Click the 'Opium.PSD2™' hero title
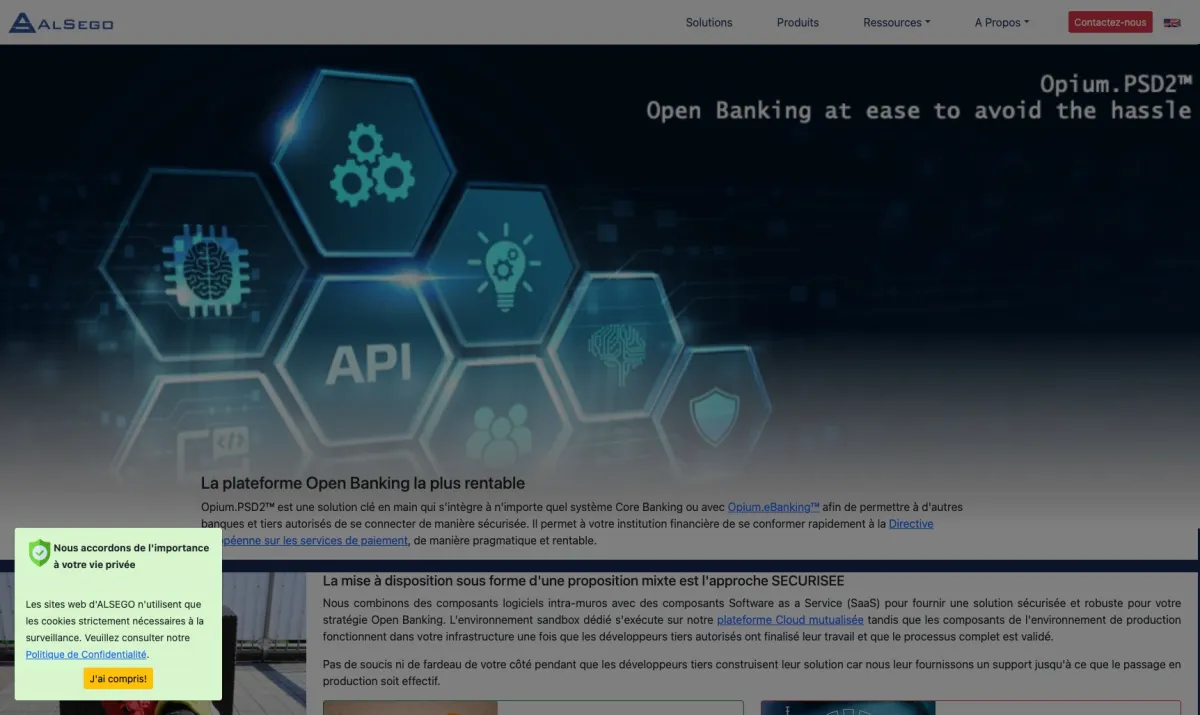The height and width of the screenshot is (715, 1200). [1116, 83]
